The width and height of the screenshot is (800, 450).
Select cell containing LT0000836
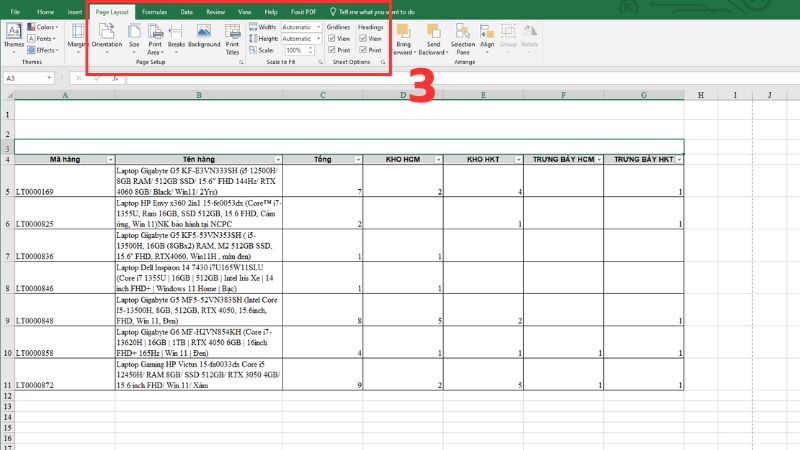[x=65, y=245]
